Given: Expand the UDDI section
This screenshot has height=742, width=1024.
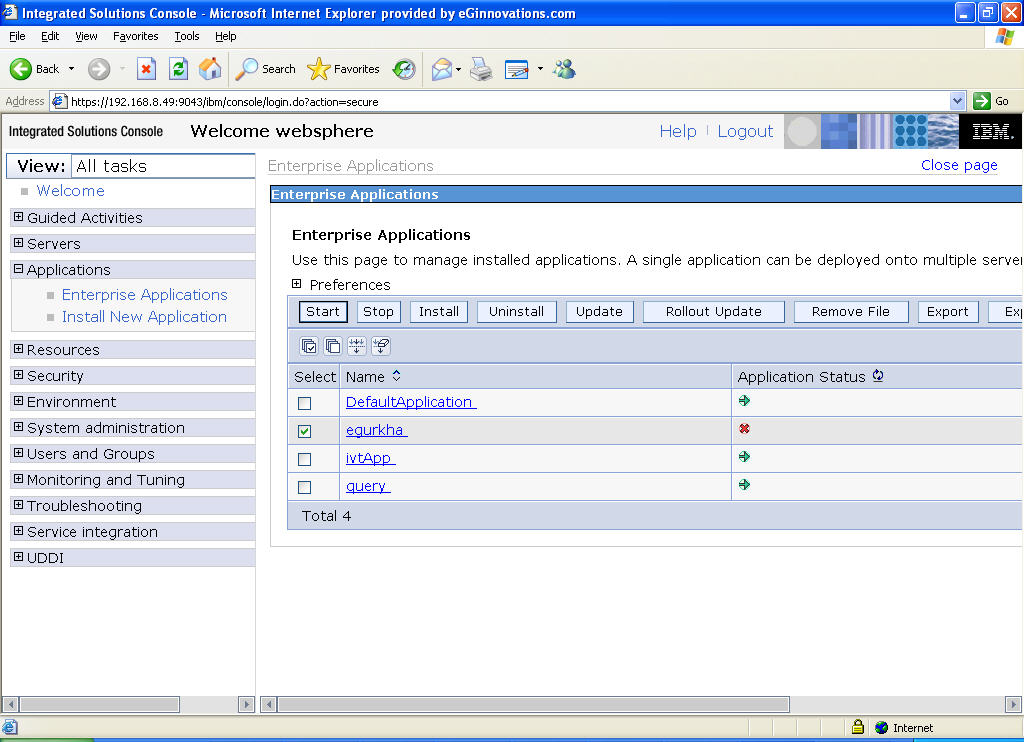Looking at the screenshot, I should pyautogui.click(x=18, y=557).
